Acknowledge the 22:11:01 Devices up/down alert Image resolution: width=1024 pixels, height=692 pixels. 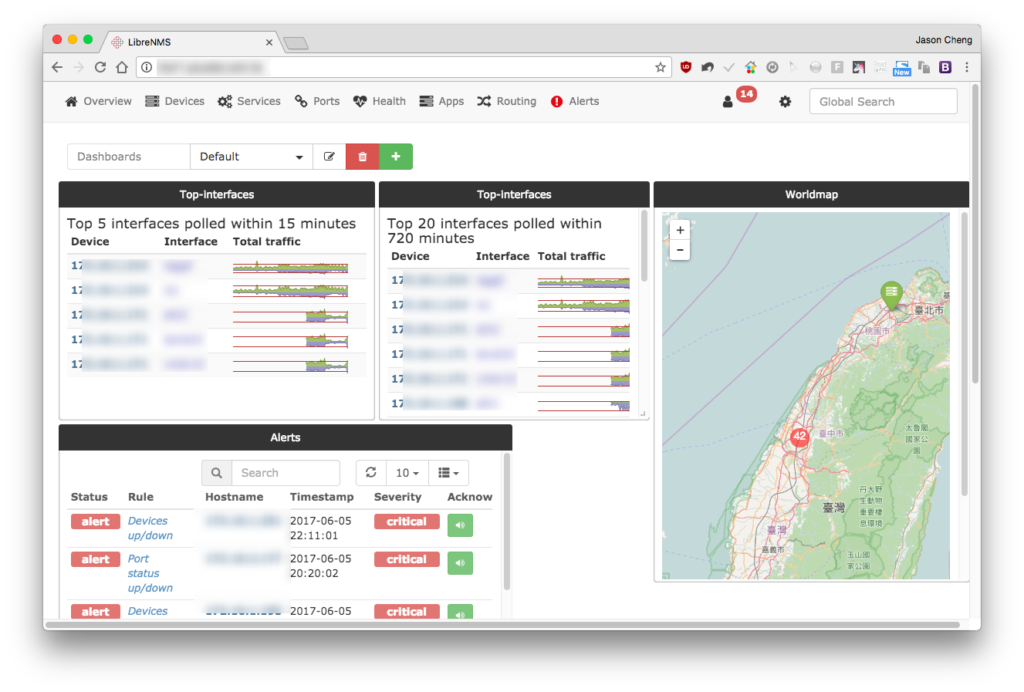point(460,525)
